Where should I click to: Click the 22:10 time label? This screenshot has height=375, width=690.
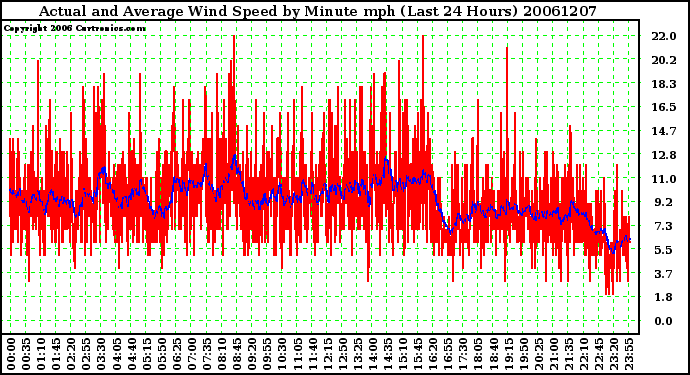tap(583, 354)
